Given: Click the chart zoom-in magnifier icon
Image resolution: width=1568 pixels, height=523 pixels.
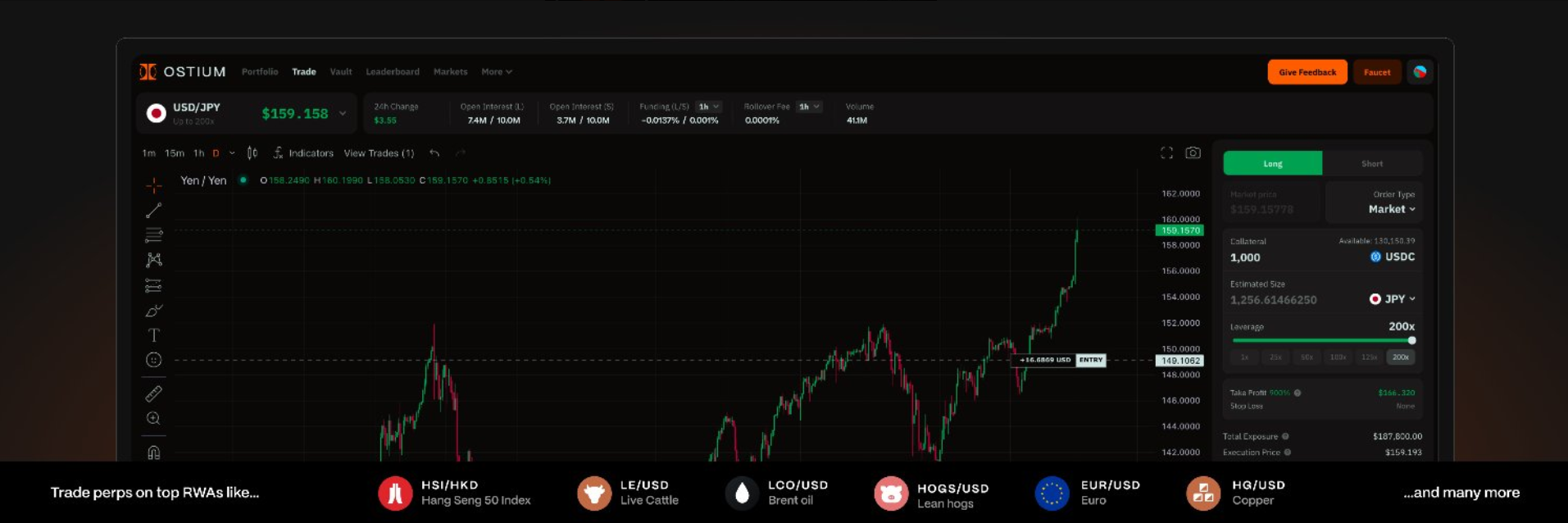Looking at the screenshot, I should tap(153, 419).
